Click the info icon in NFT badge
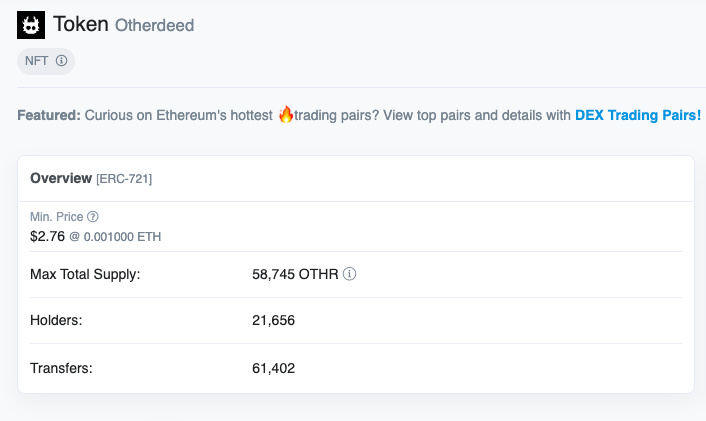This screenshot has height=421, width=706. (61, 60)
